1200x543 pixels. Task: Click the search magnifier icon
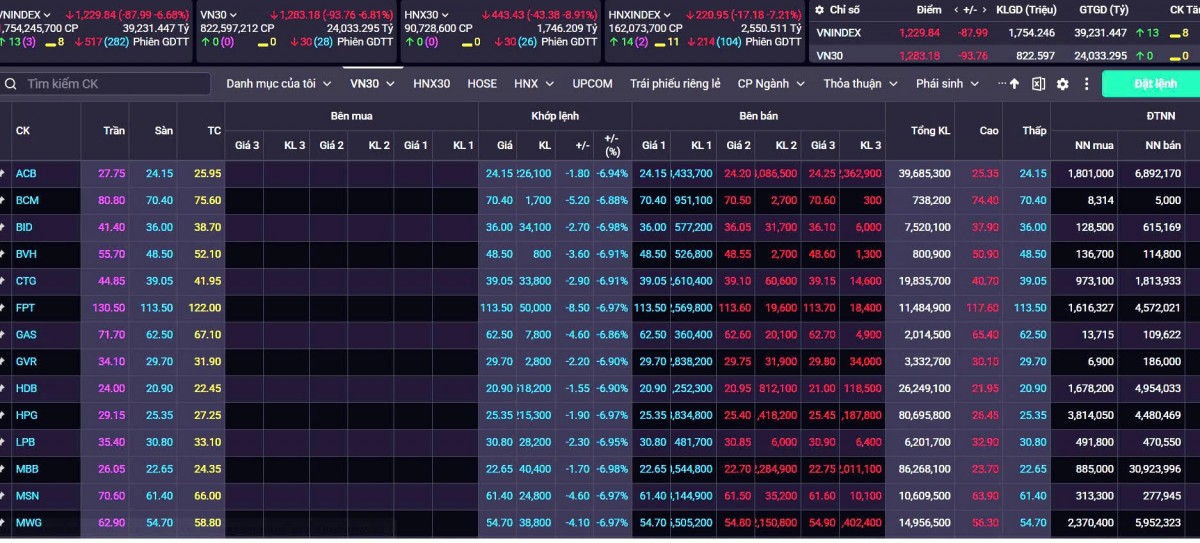(x=10, y=84)
